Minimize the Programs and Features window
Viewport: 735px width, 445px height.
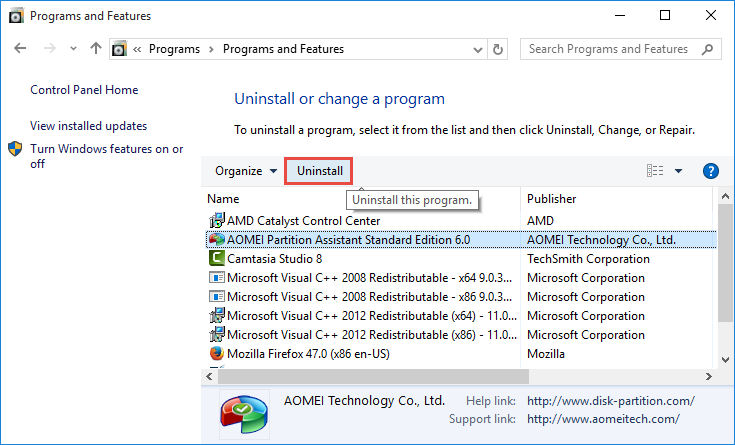(x=620, y=15)
